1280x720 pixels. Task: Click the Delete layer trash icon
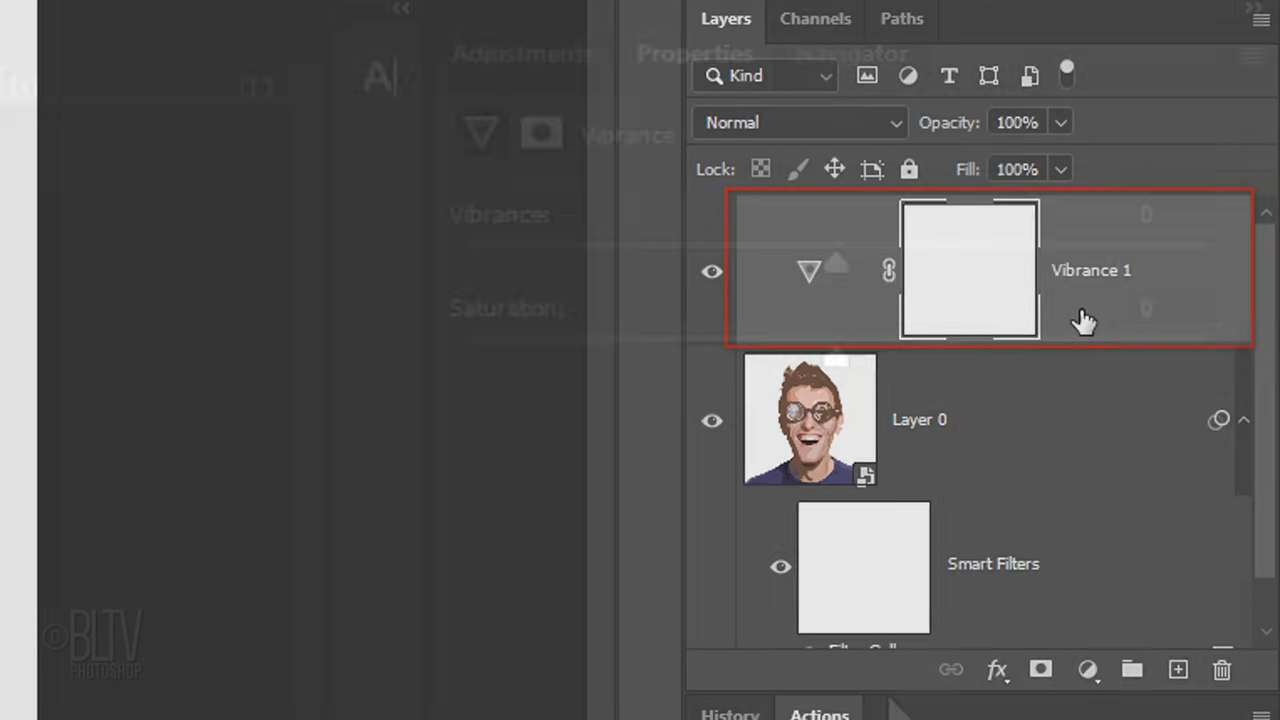coord(1221,670)
